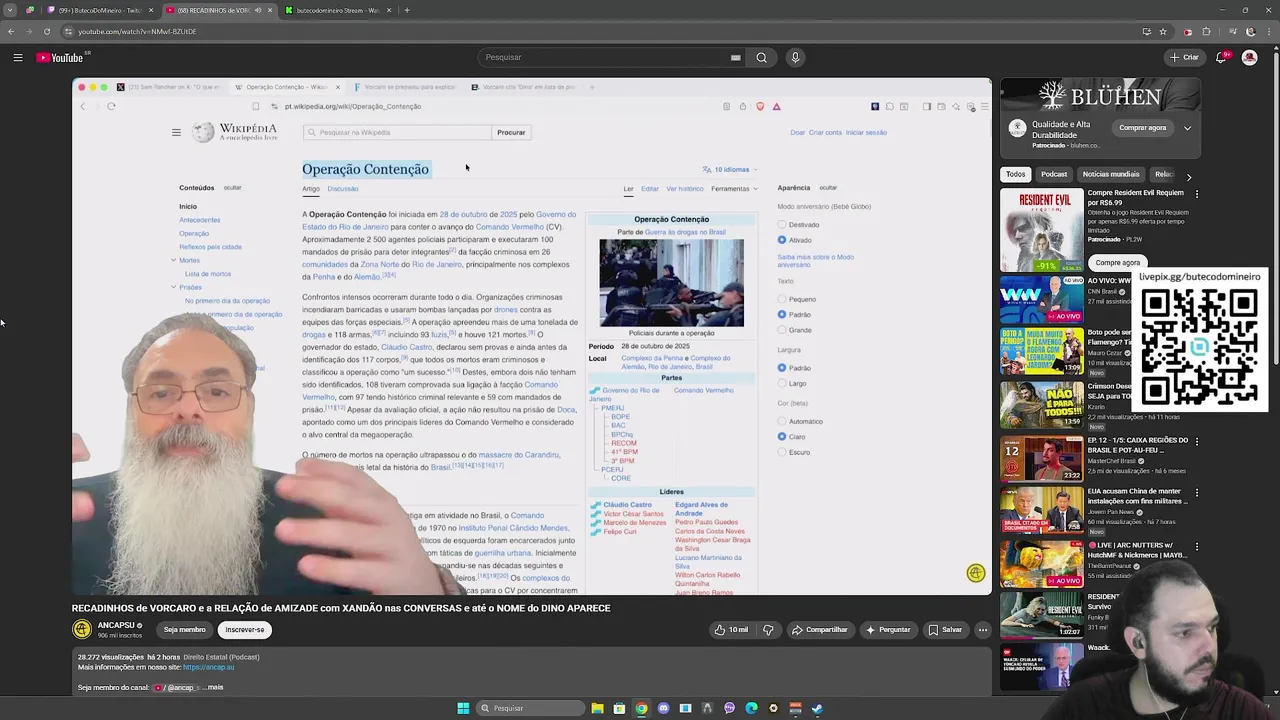Select the 'Podcast' filter chip
This screenshot has height=720, width=1280.
click(1054, 174)
